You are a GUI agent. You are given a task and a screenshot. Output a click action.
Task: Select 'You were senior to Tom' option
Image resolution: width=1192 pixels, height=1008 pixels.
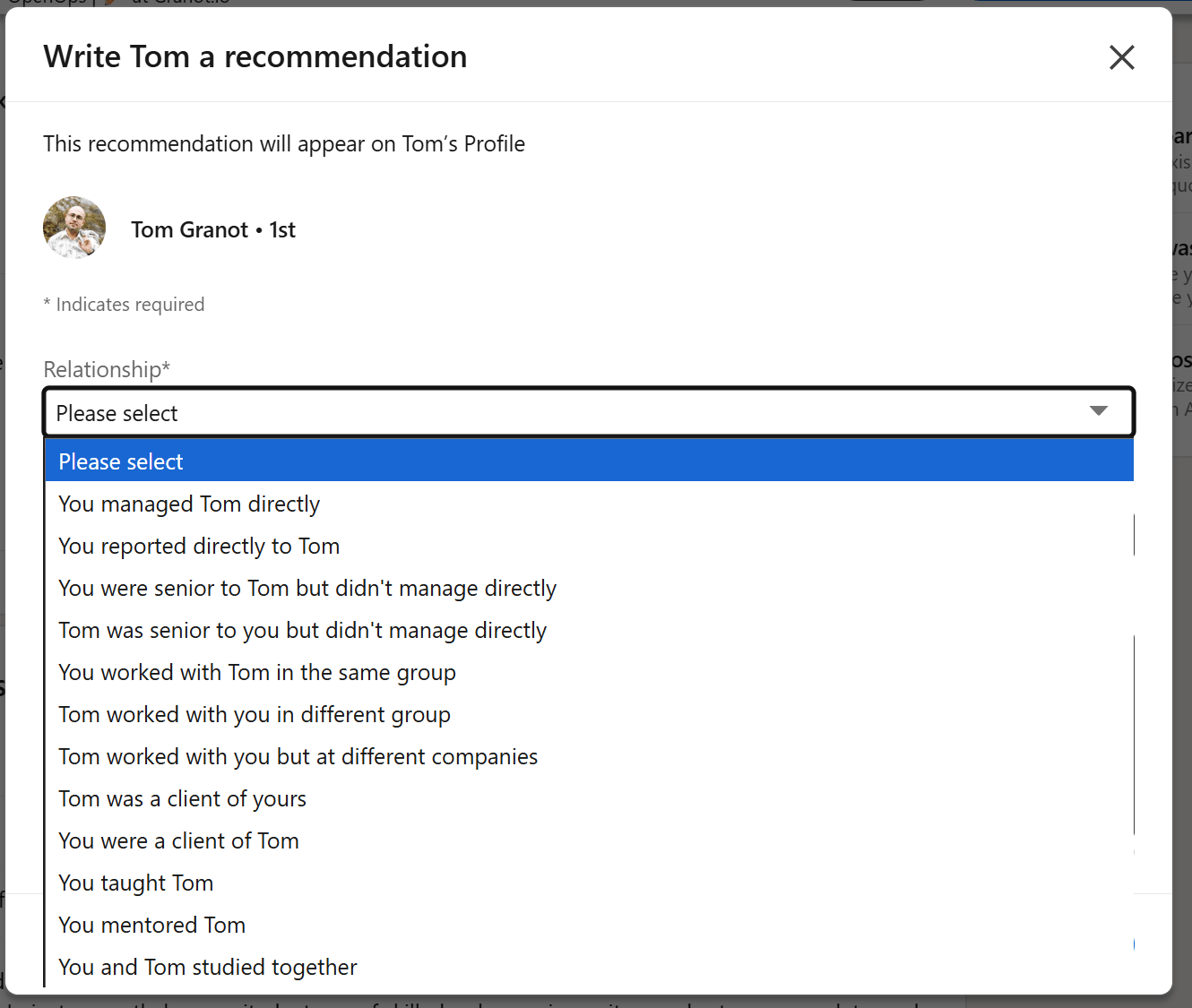pyautogui.click(x=307, y=588)
